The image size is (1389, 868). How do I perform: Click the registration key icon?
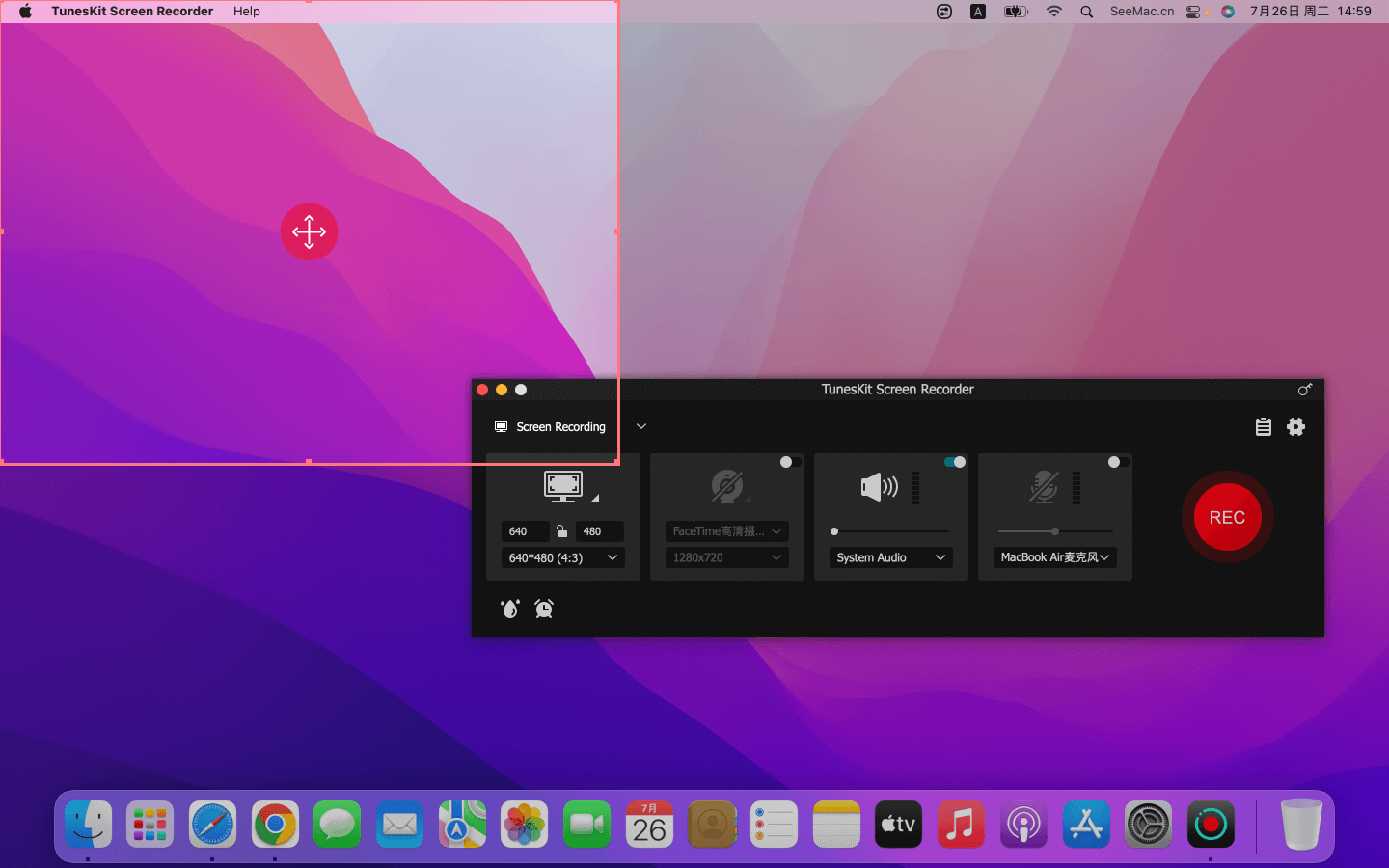(x=1304, y=390)
